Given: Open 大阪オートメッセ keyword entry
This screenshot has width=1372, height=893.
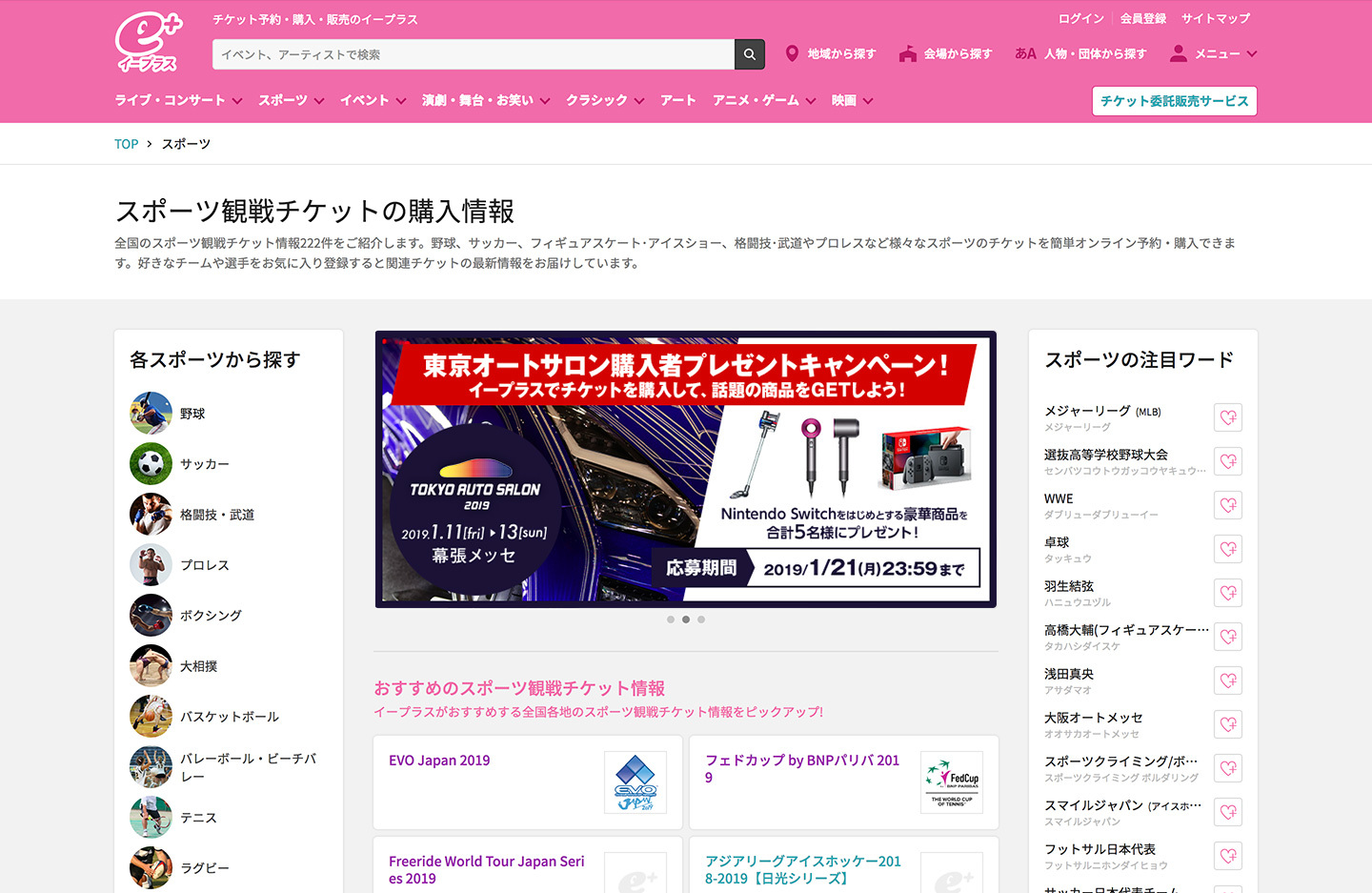Looking at the screenshot, I should click(1094, 724).
